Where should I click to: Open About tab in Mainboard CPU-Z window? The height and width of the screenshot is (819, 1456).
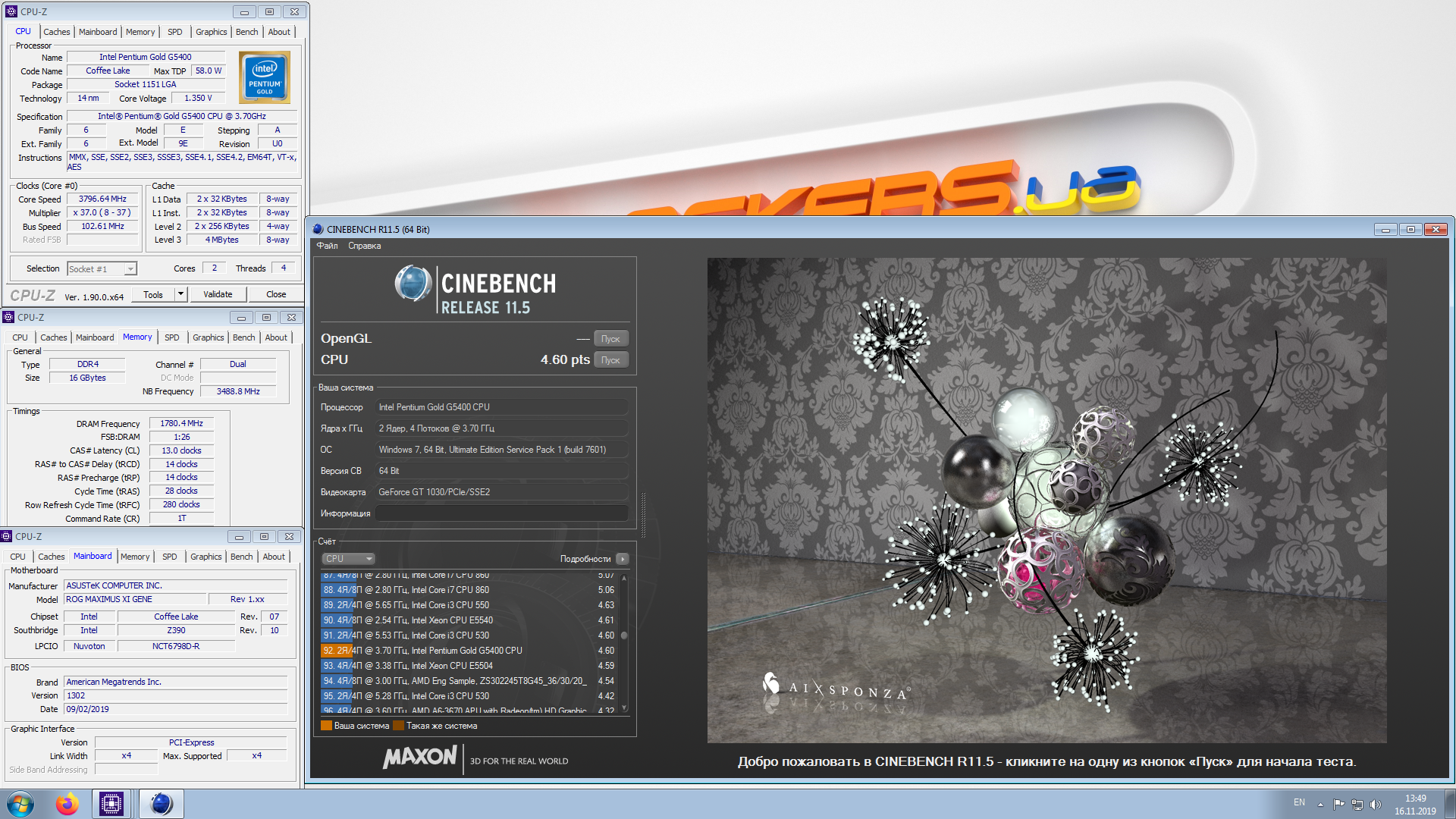(274, 557)
